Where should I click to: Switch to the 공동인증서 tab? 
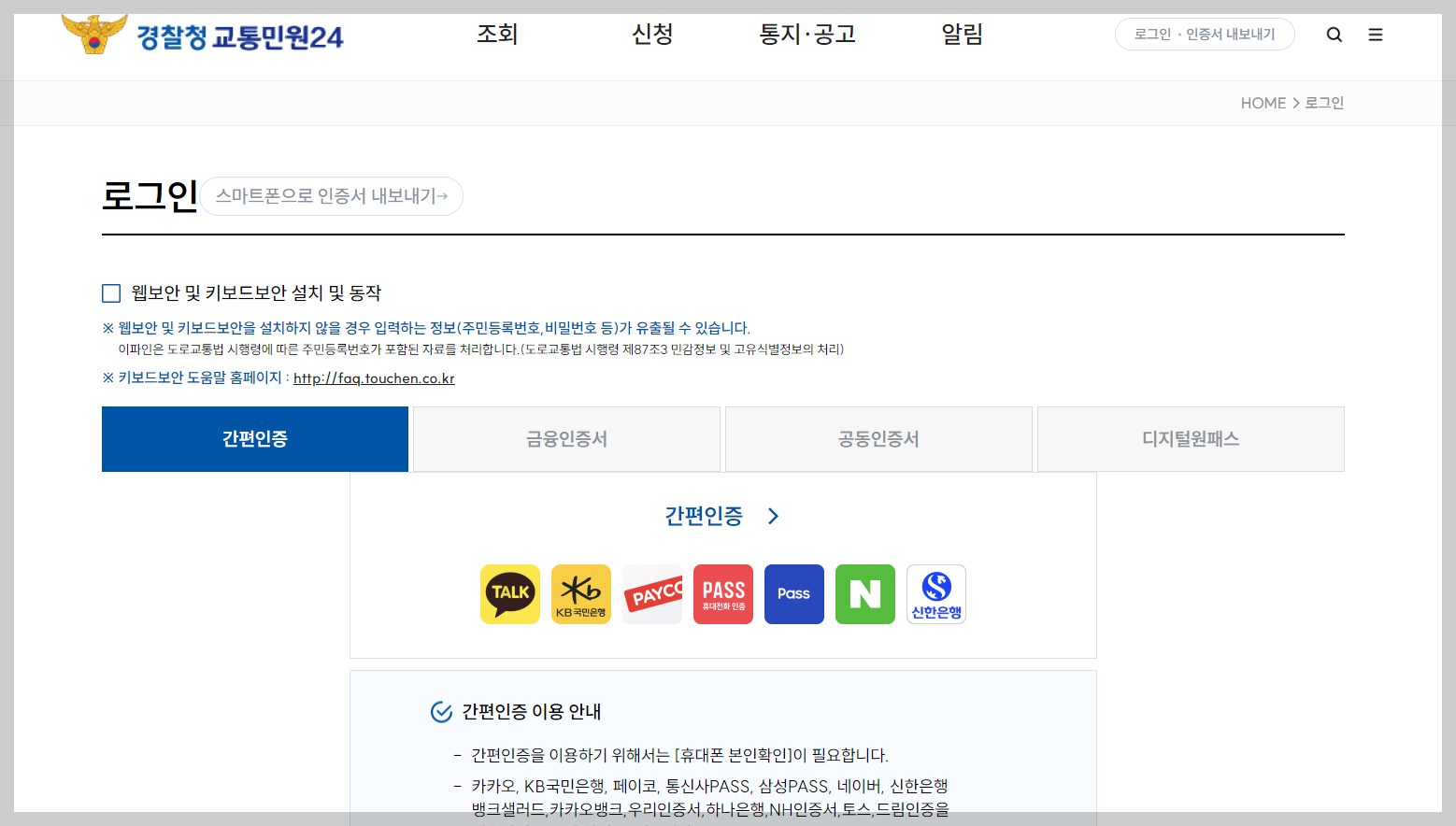click(878, 438)
